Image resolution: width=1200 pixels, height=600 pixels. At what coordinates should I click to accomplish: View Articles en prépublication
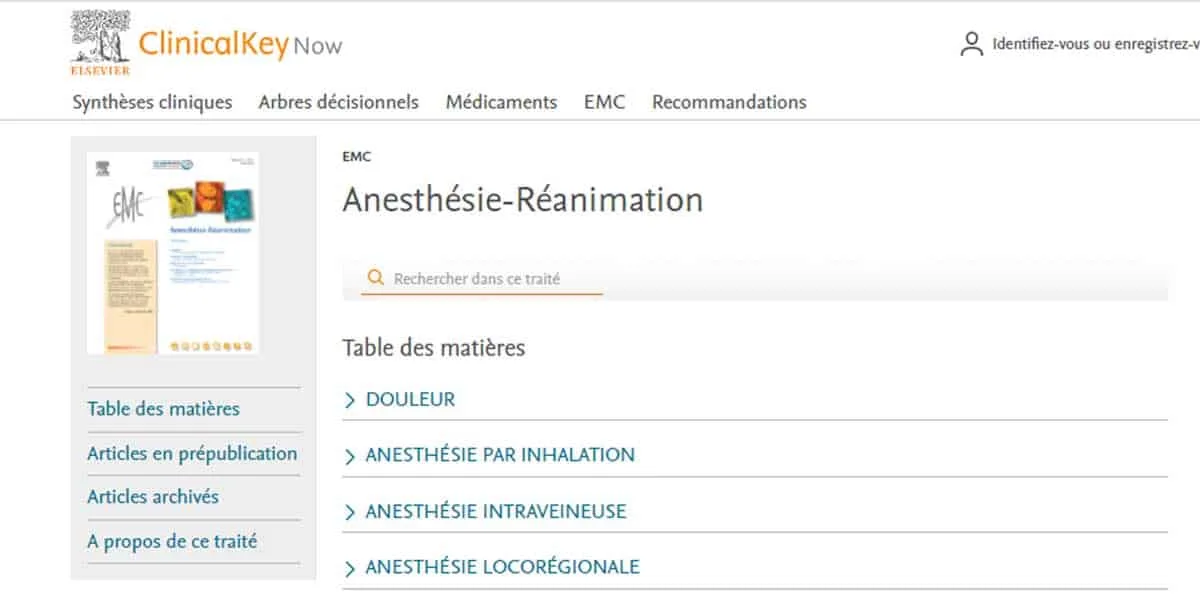192,453
